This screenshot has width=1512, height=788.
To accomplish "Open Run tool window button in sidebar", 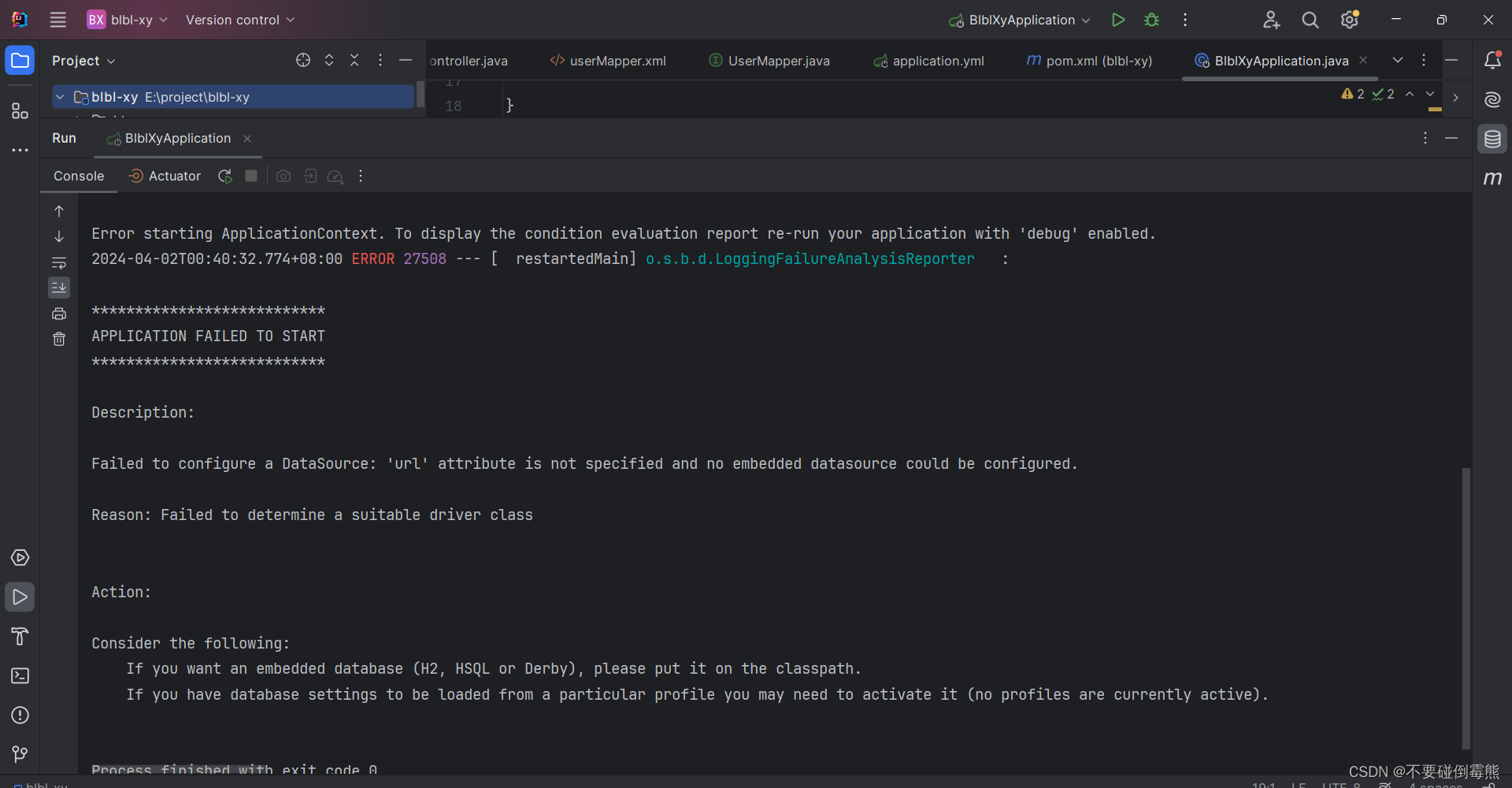I will click(20, 597).
